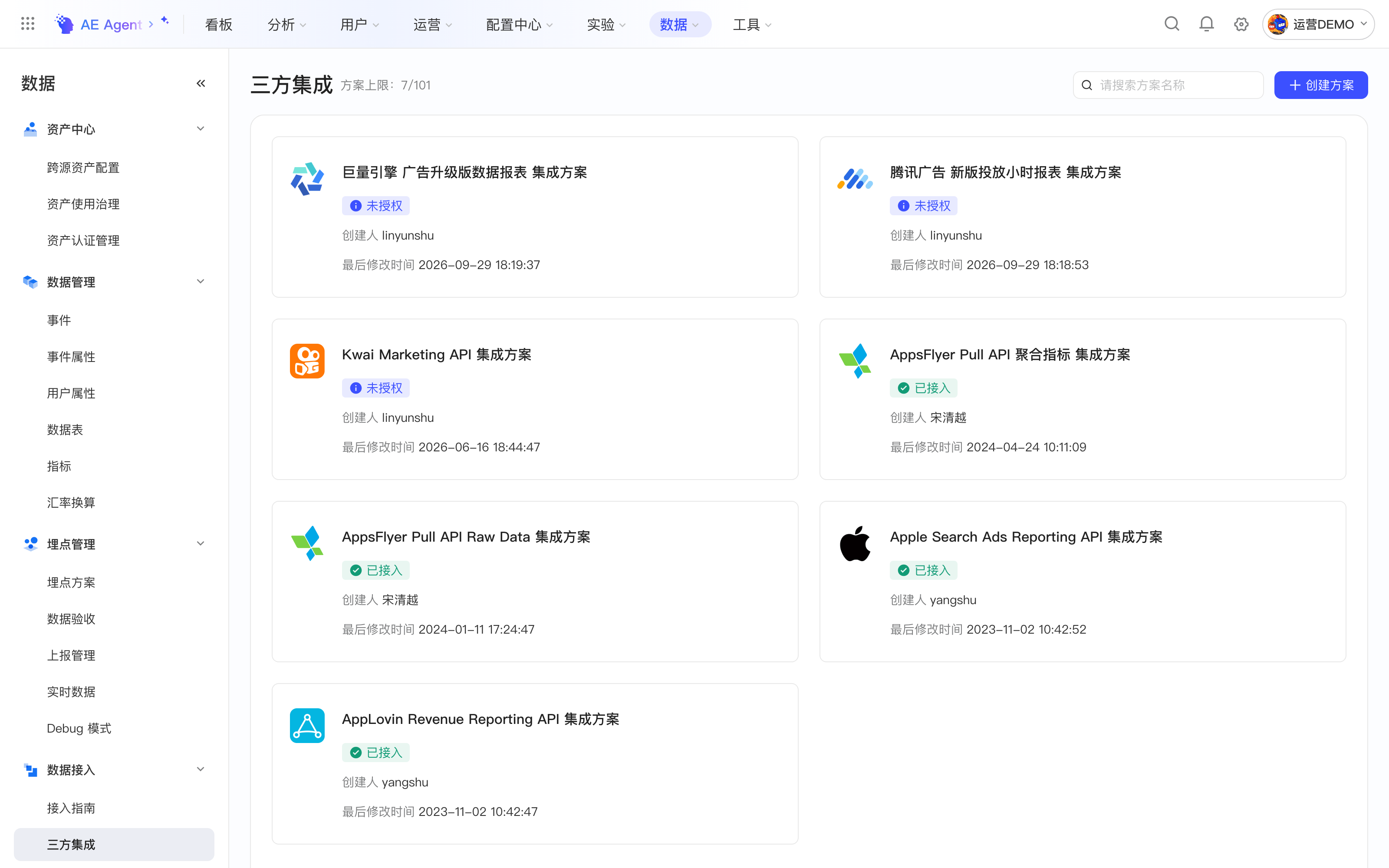Image resolution: width=1389 pixels, height=868 pixels.
Task: Open the 配置中心 dropdown menu
Action: (x=520, y=24)
